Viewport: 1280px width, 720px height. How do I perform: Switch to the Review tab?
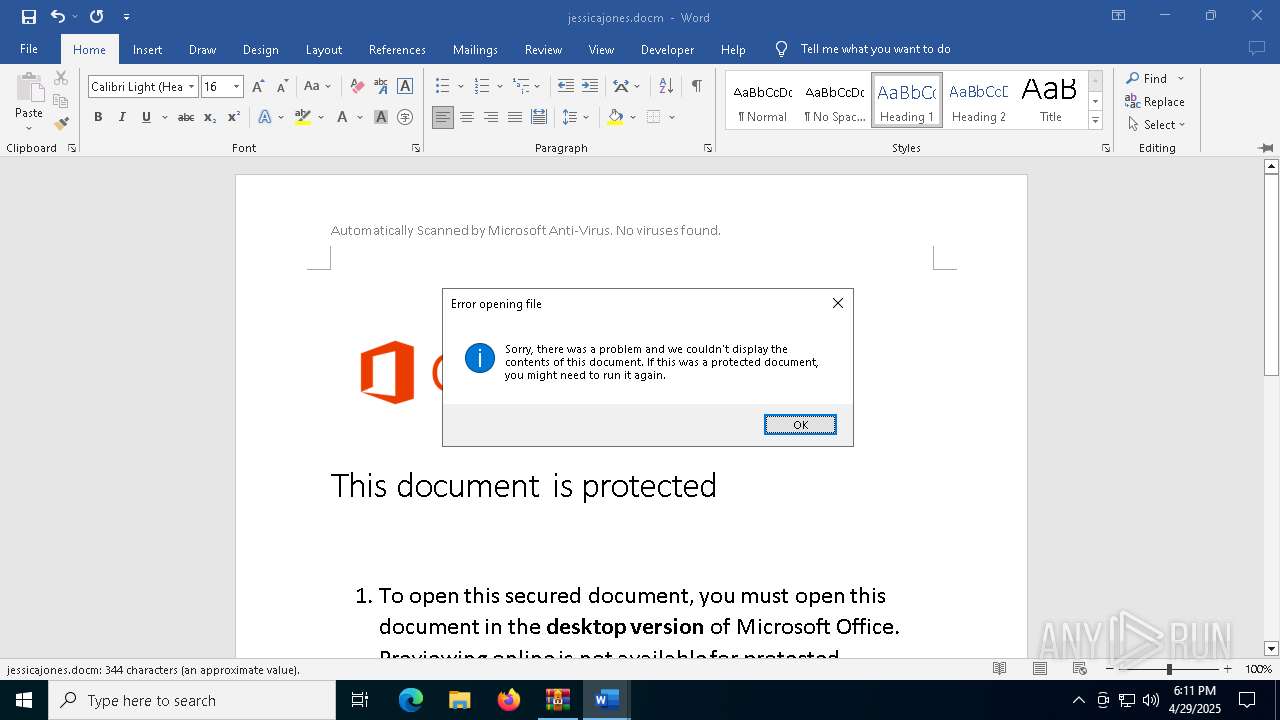coord(543,49)
